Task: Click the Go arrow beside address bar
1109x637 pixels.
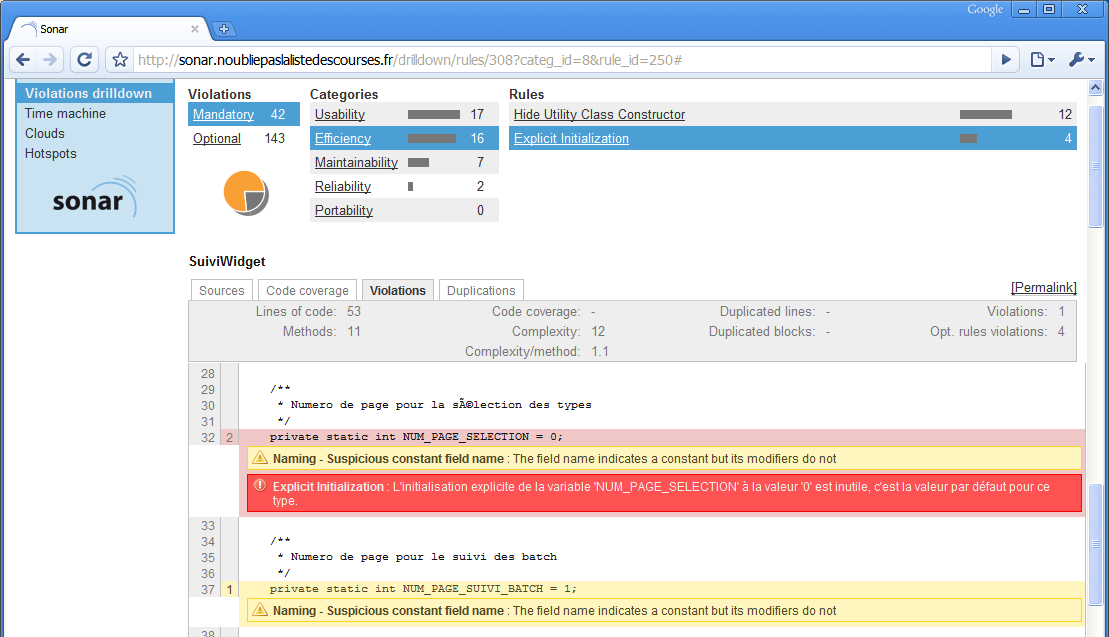Action: tap(1006, 60)
